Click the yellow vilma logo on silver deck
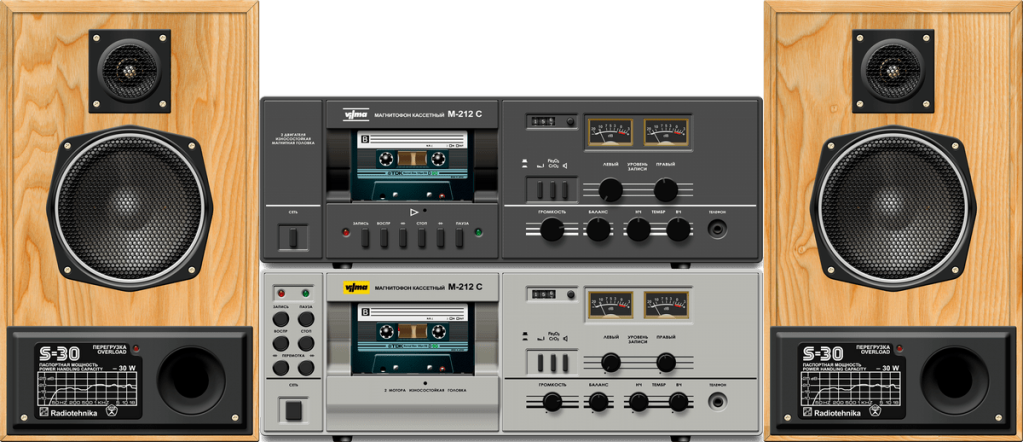The image size is (1023, 442). click(356, 287)
